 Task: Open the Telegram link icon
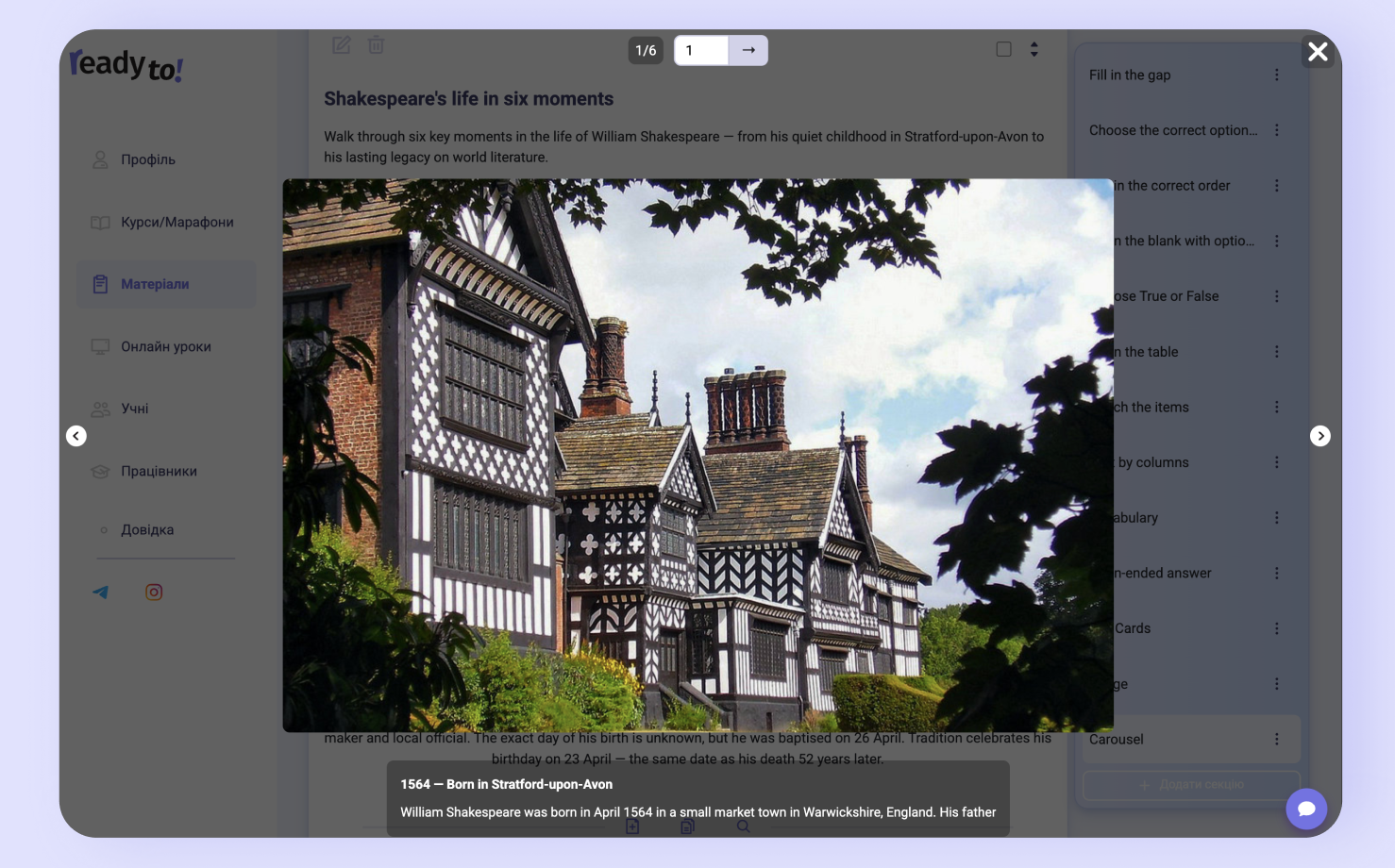101,593
